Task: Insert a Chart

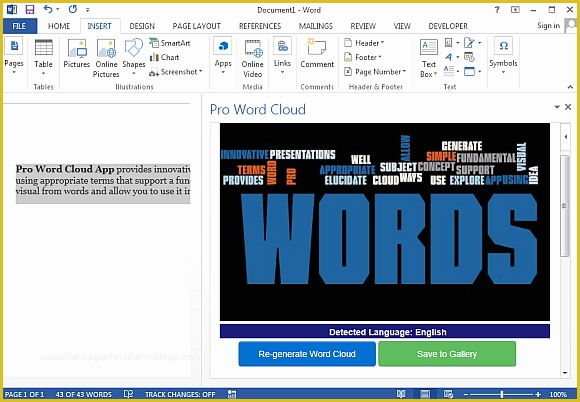Action: pos(164,57)
